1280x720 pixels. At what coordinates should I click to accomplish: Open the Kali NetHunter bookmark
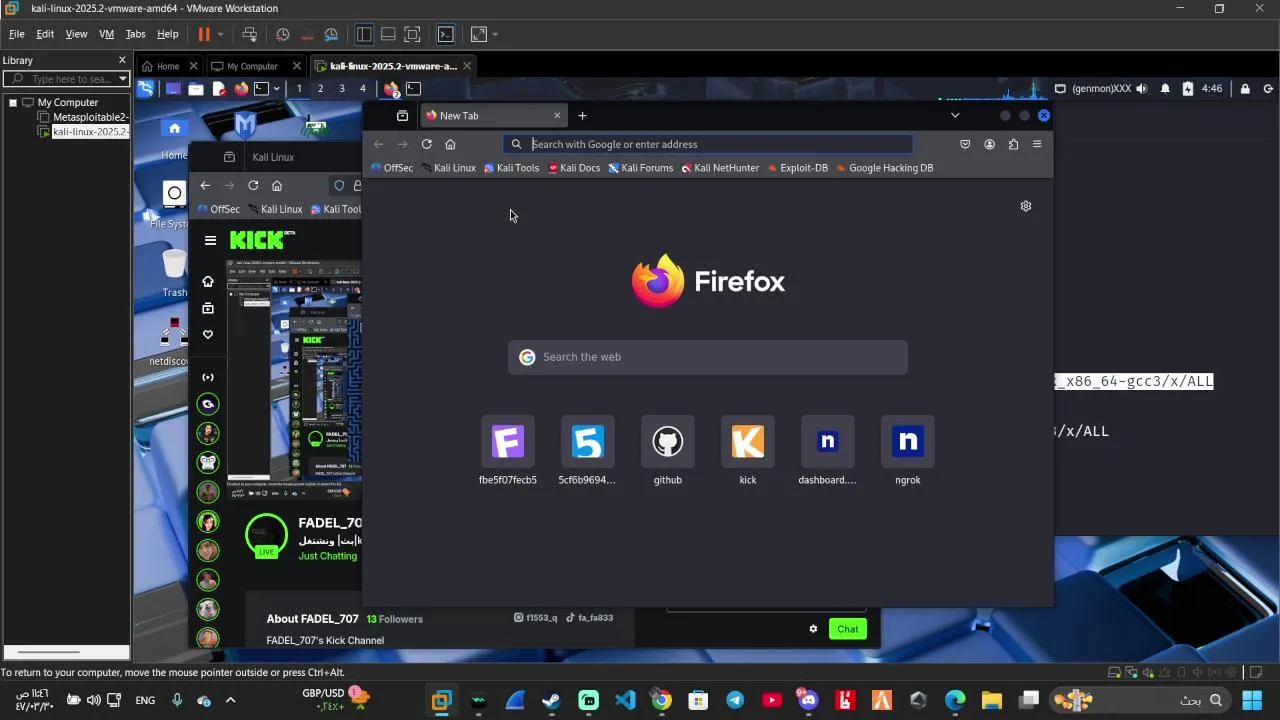720,168
